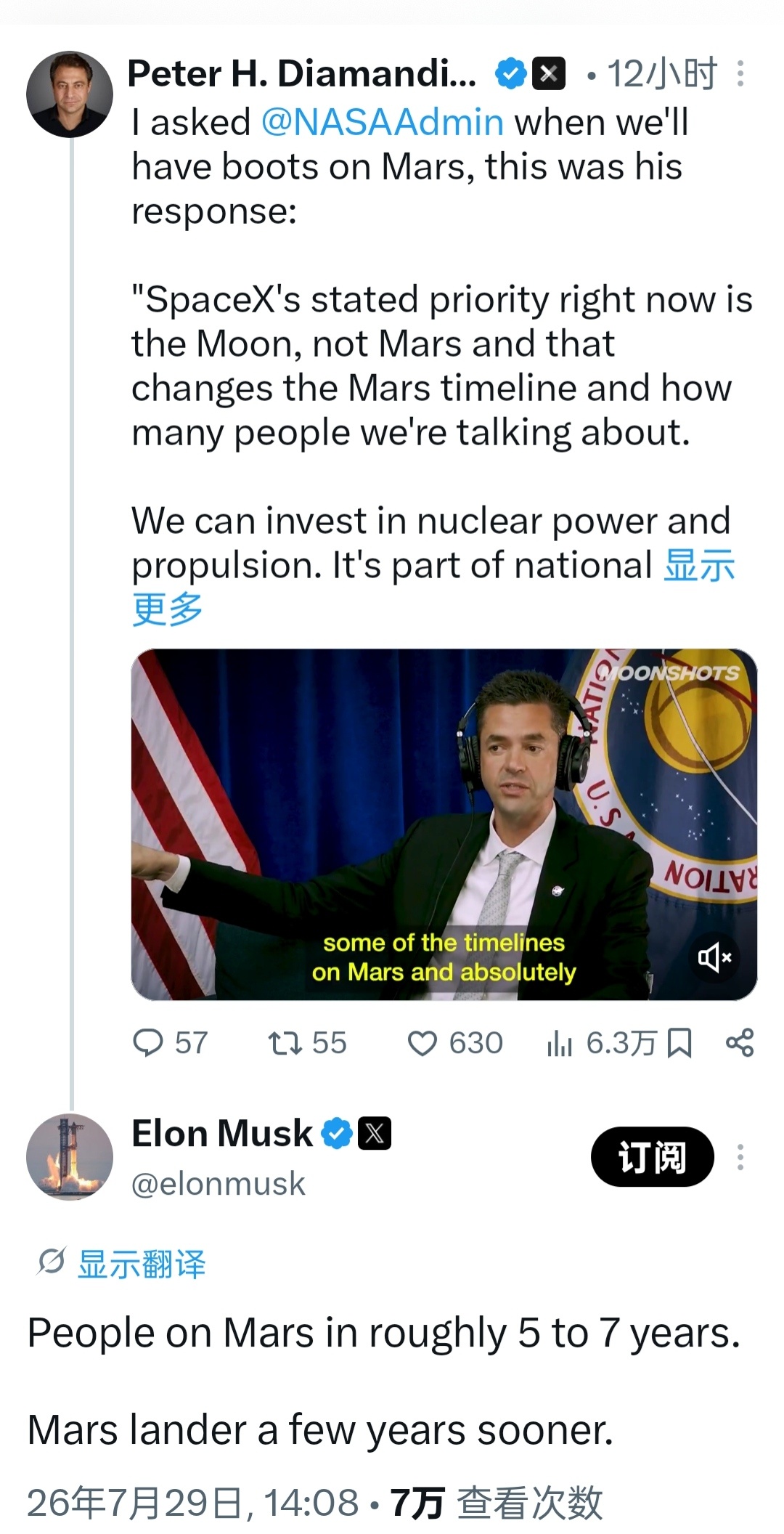This screenshot has width=784, height=1534.
Task: Tap the 订阅 subscribe button
Action: [652, 1156]
